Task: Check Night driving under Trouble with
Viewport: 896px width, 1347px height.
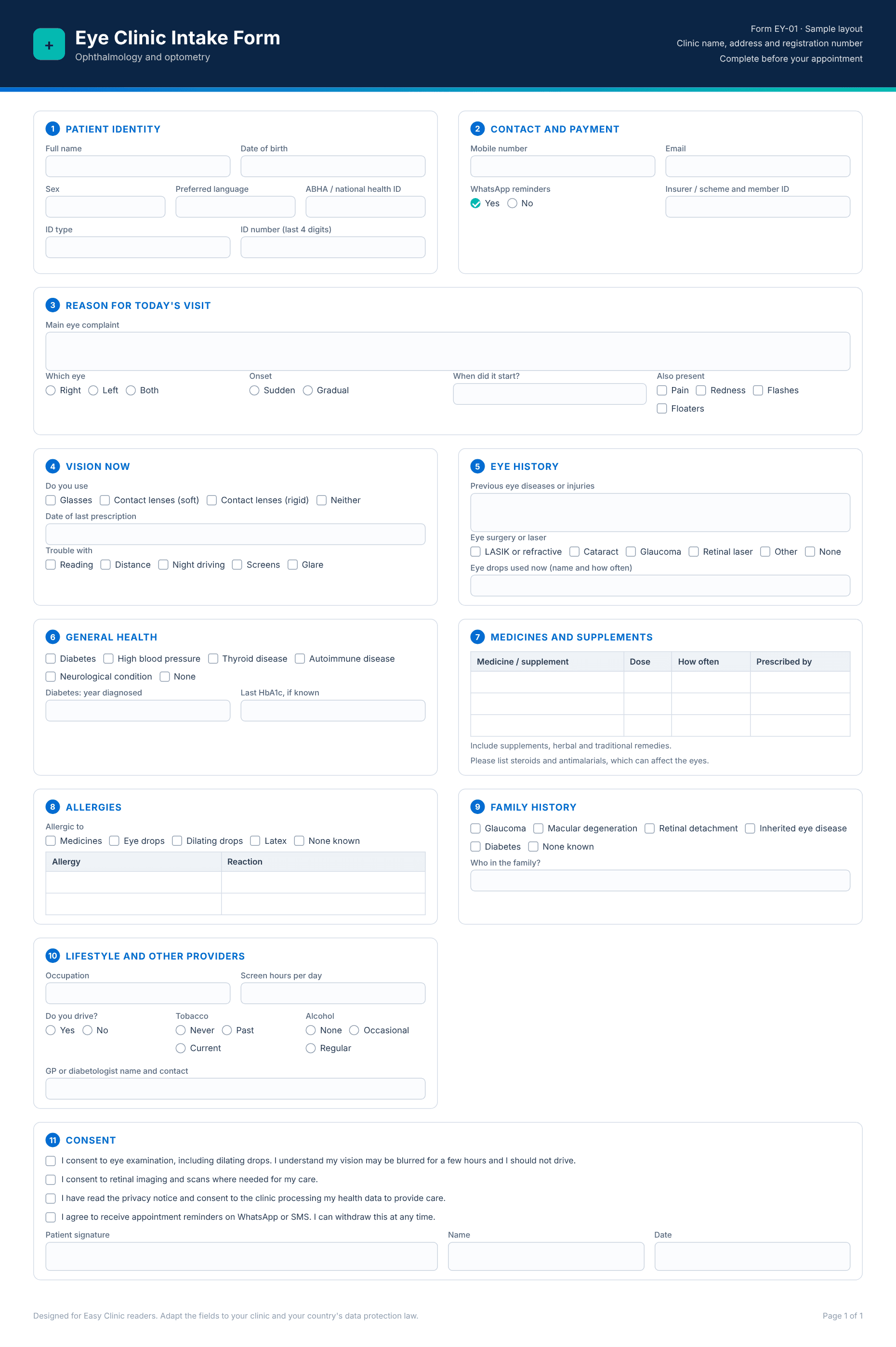Action: pos(163,565)
